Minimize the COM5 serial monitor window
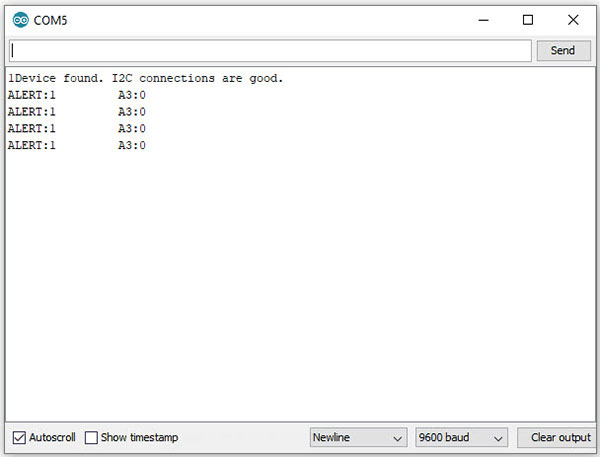This screenshot has height=457, width=600. [483, 20]
